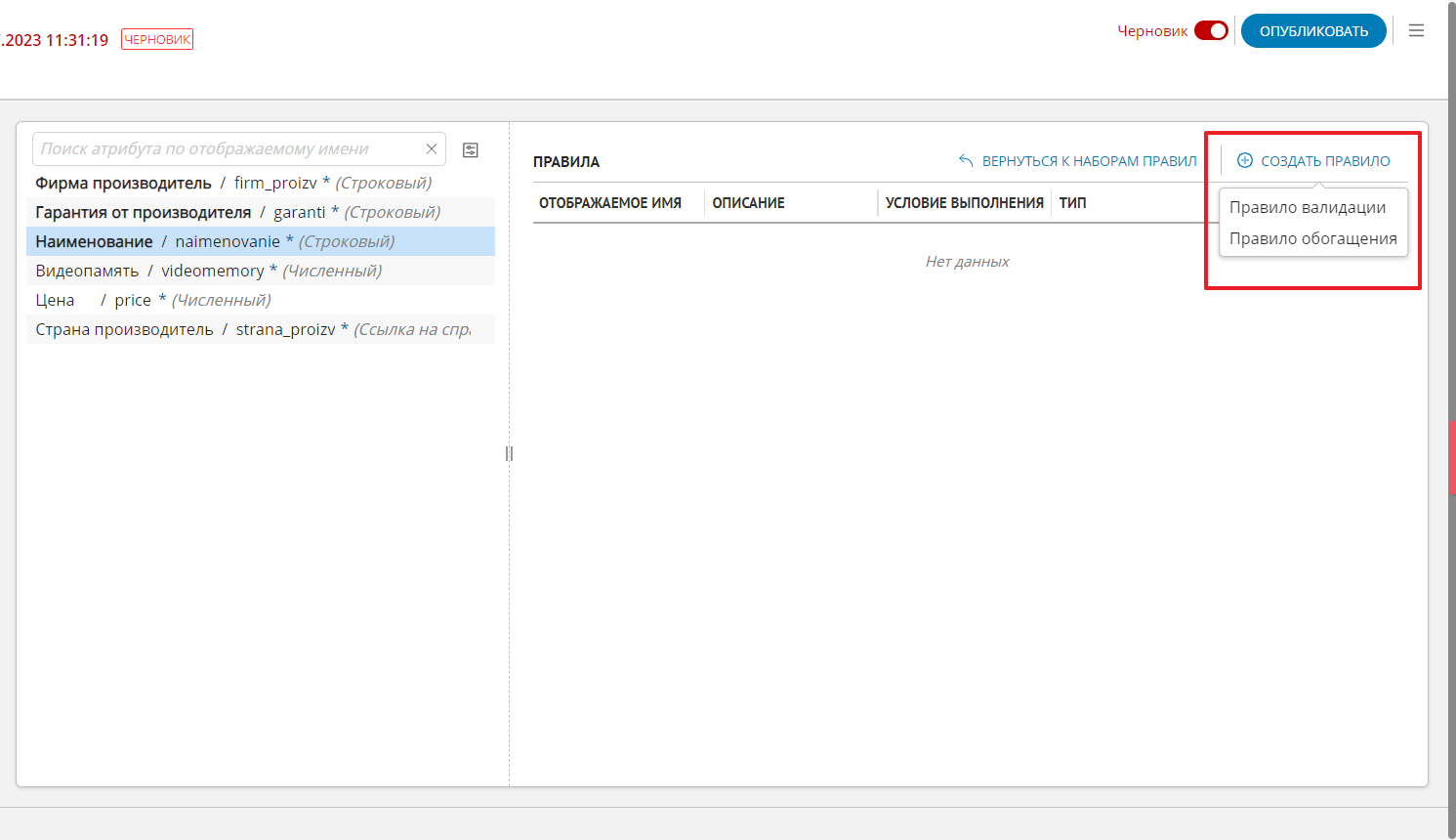Select Правило валидации menu option

tap(1308, 207)
